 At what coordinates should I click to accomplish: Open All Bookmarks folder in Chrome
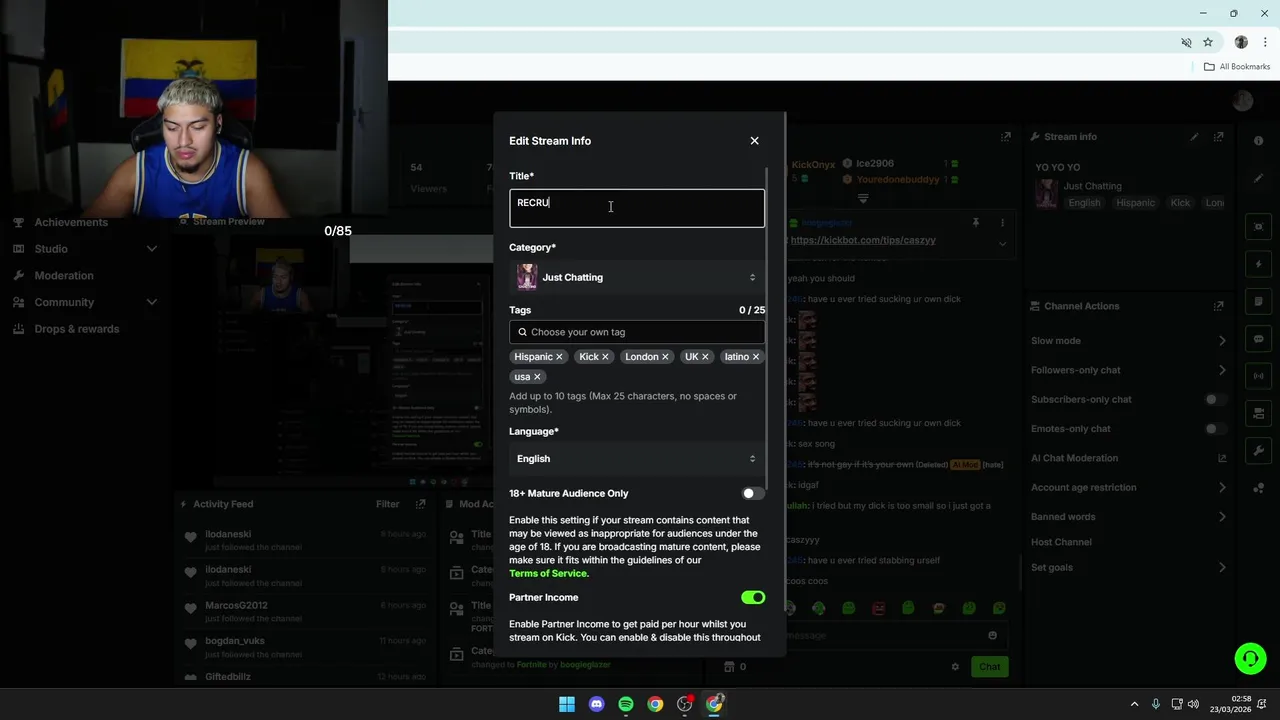click(1237, 67)
